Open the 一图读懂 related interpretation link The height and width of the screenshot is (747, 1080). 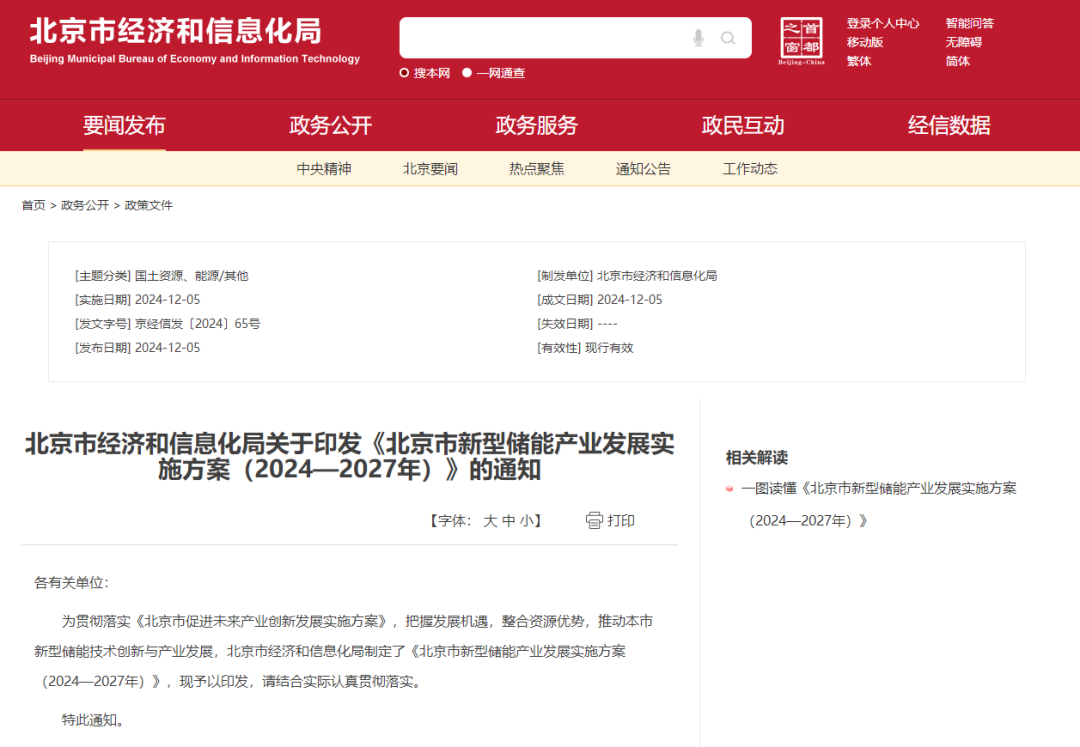click(878, 489)
